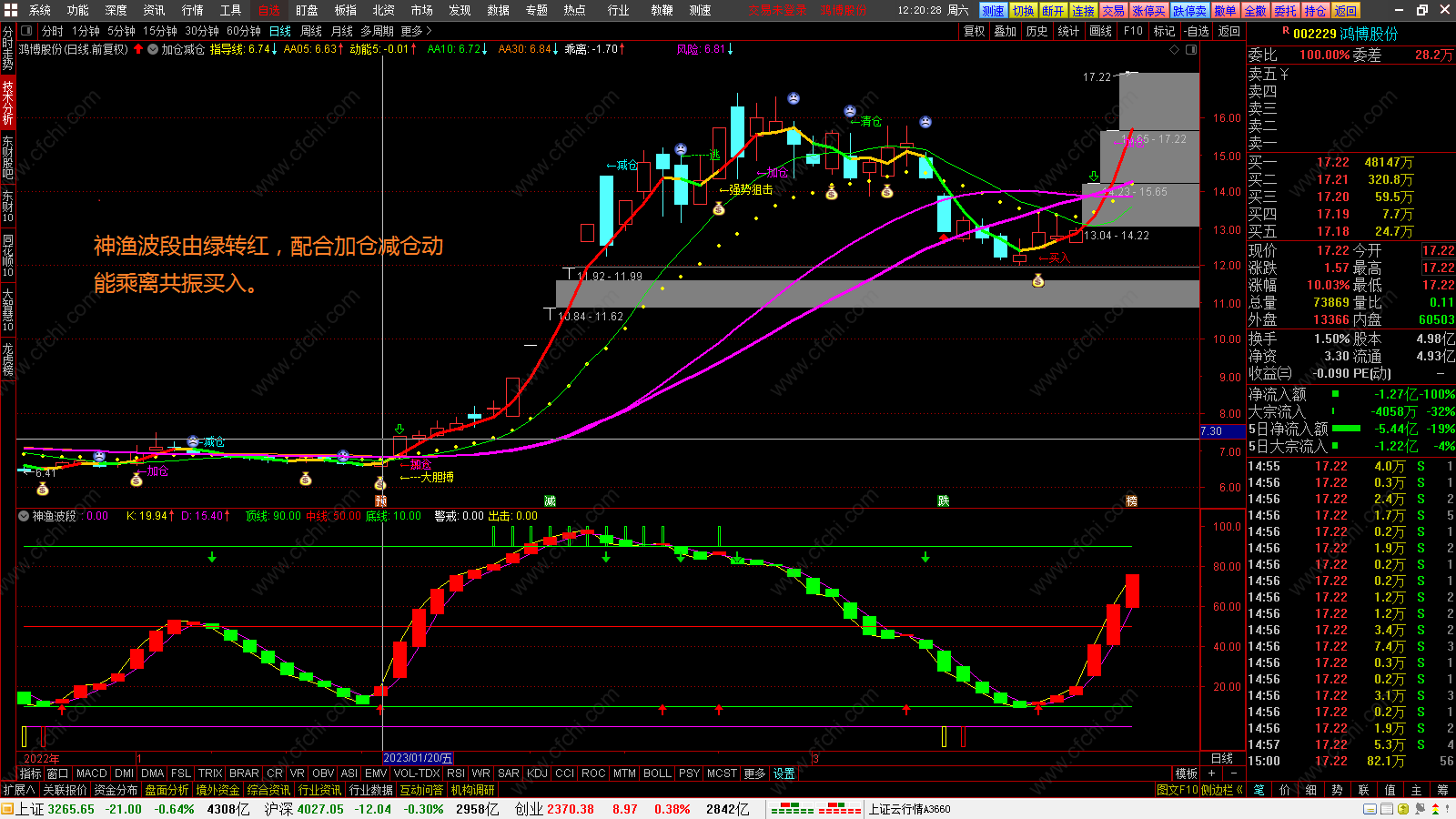Click the 测速 button
This screenshot has width=1456, height=819.
[993, 11]
